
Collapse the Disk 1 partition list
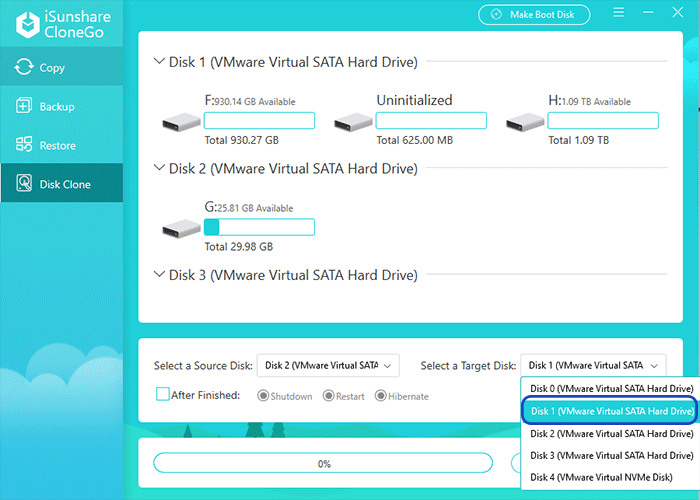(x=159, y=62)
